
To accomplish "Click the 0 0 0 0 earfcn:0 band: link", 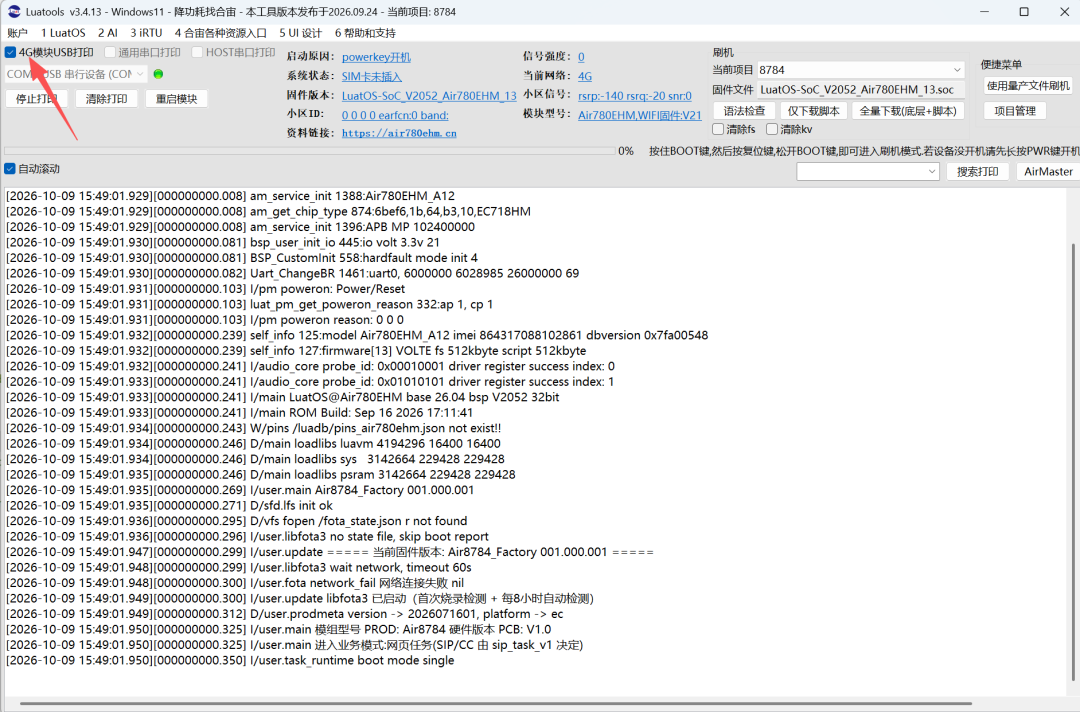I will coord(395,115).
